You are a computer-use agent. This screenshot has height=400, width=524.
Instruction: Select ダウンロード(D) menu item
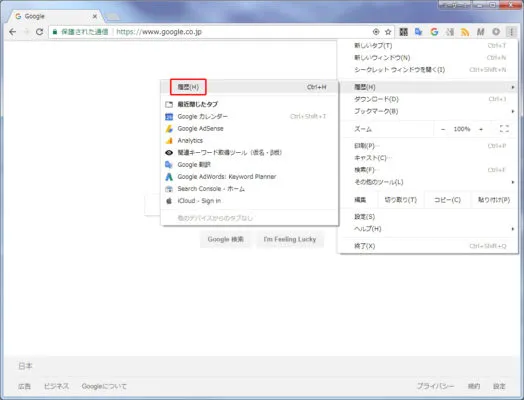[428, 99]
